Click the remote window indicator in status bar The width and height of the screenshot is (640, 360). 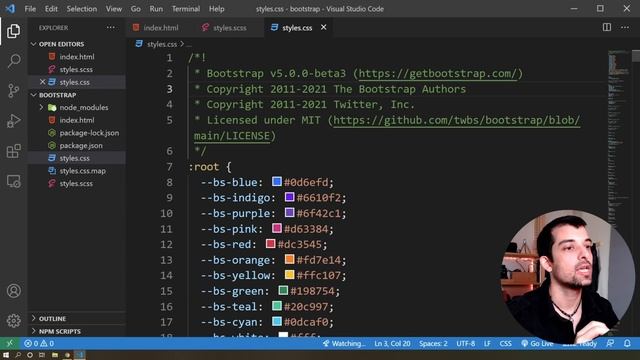pos(10,343)
